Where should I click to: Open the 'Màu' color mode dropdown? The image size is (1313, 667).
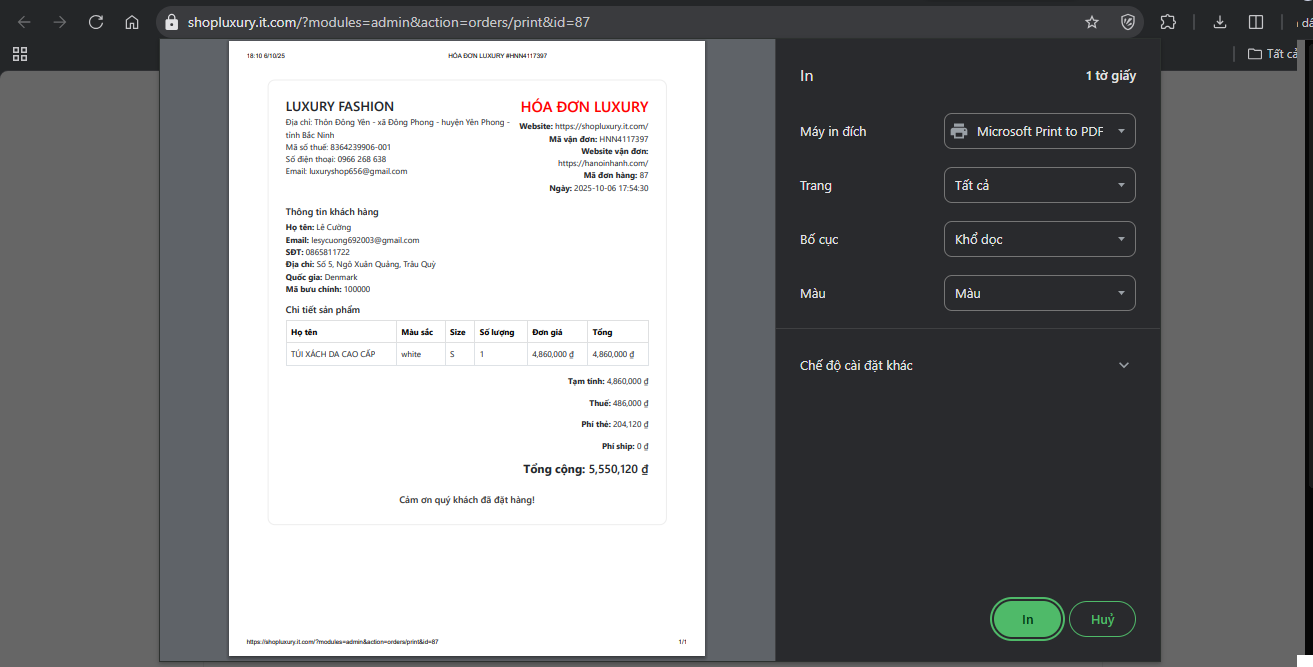[1039, 293]
